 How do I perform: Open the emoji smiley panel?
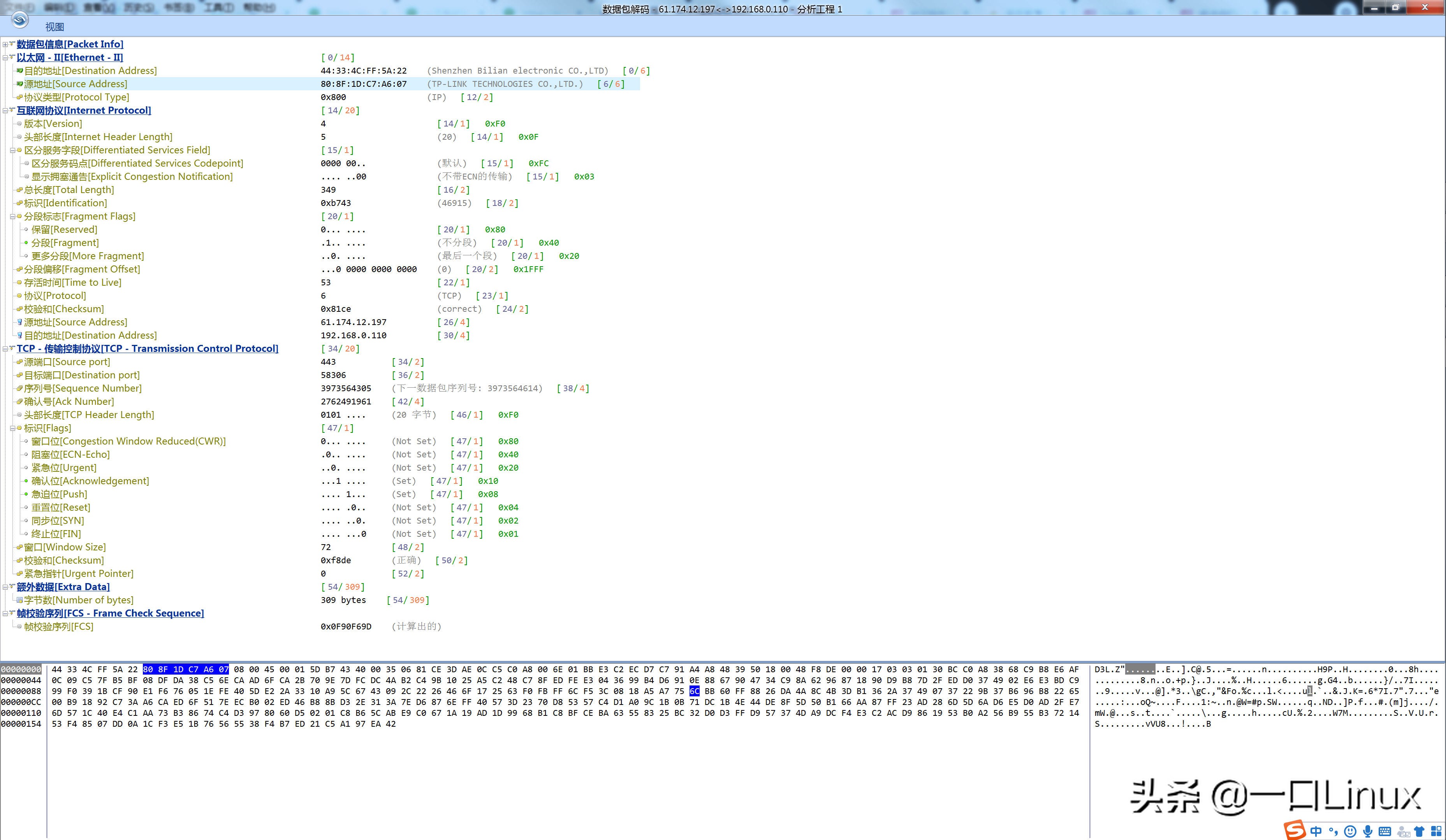coord(1350,831)
